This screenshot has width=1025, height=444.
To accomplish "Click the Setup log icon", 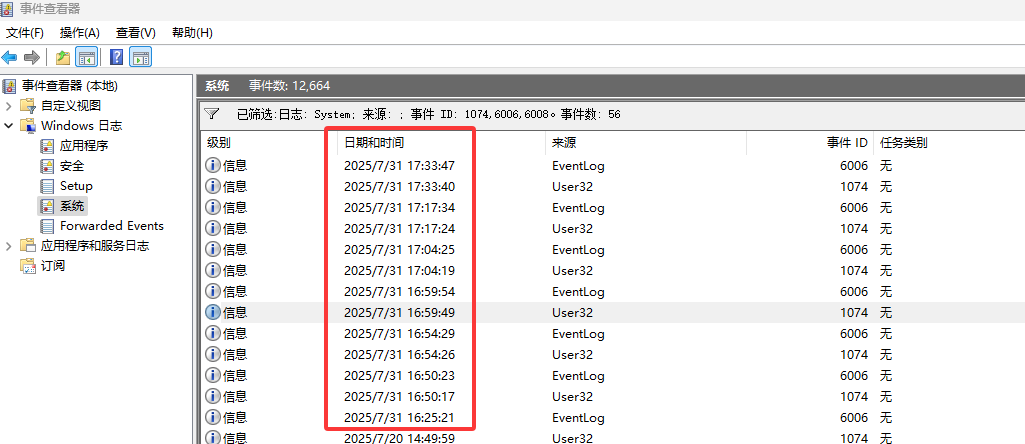I will coord(47,186).
